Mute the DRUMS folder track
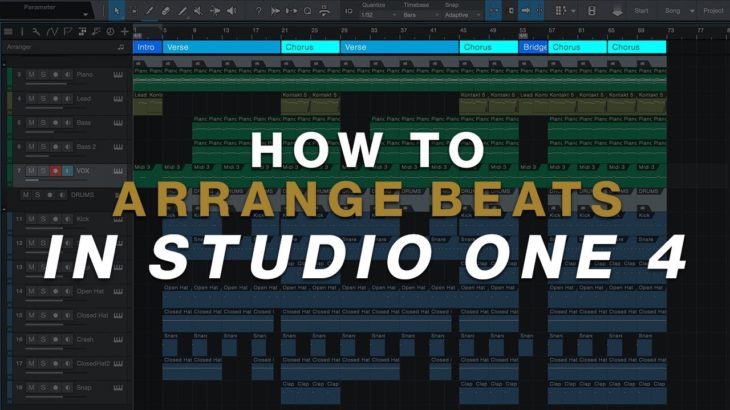This screenshot has height=410, width=730. [26, 195]
